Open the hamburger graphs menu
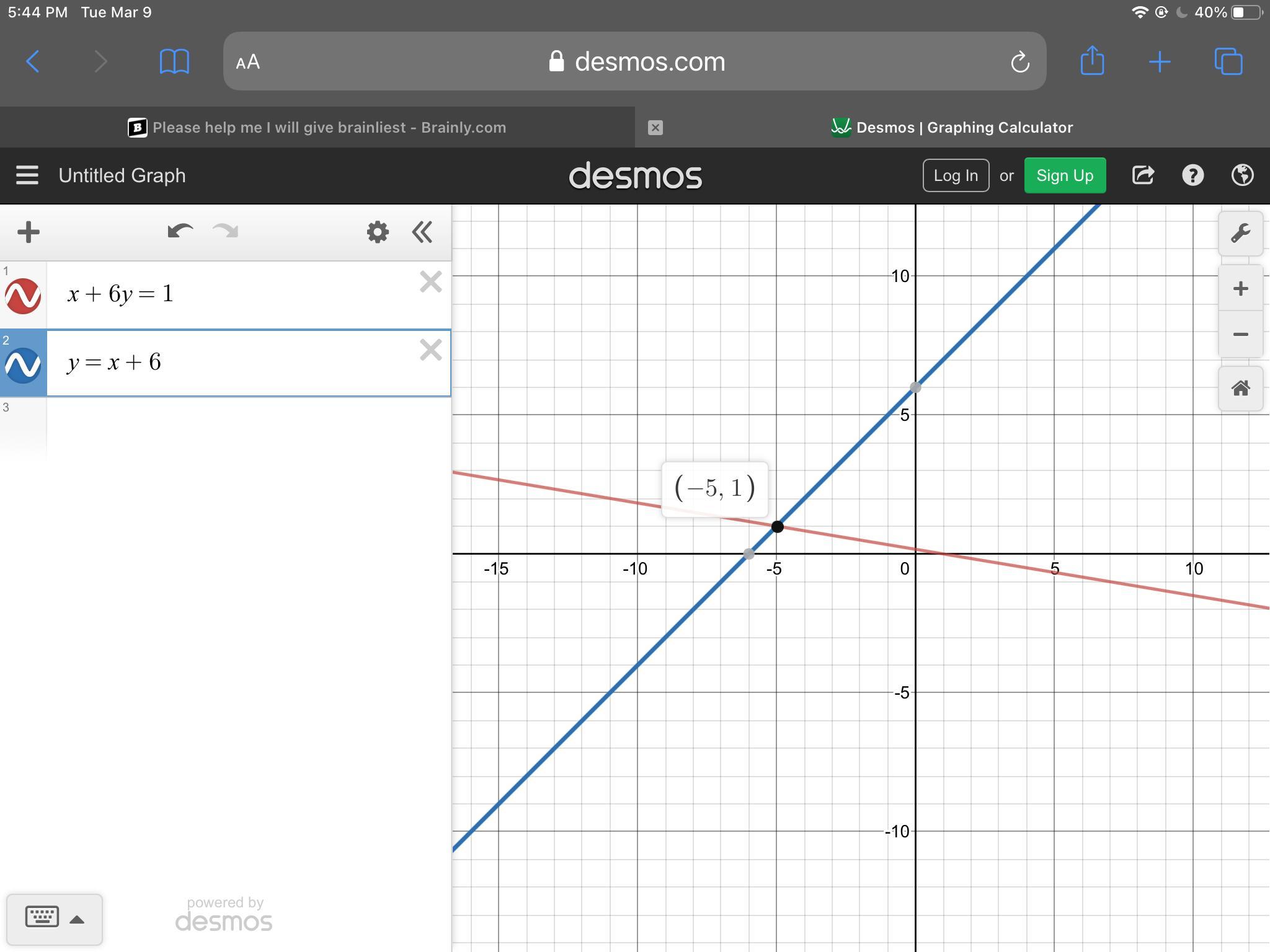The width and height of the screenshot is (1270, 952). pyautogui.click(x=27, y=175)
